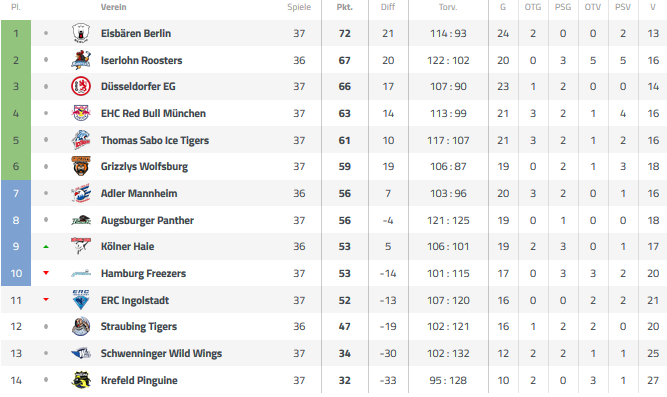Click the Iserlohn Roosters rooster logo
This screenshot has width=667, height=397.
(81, 60)
